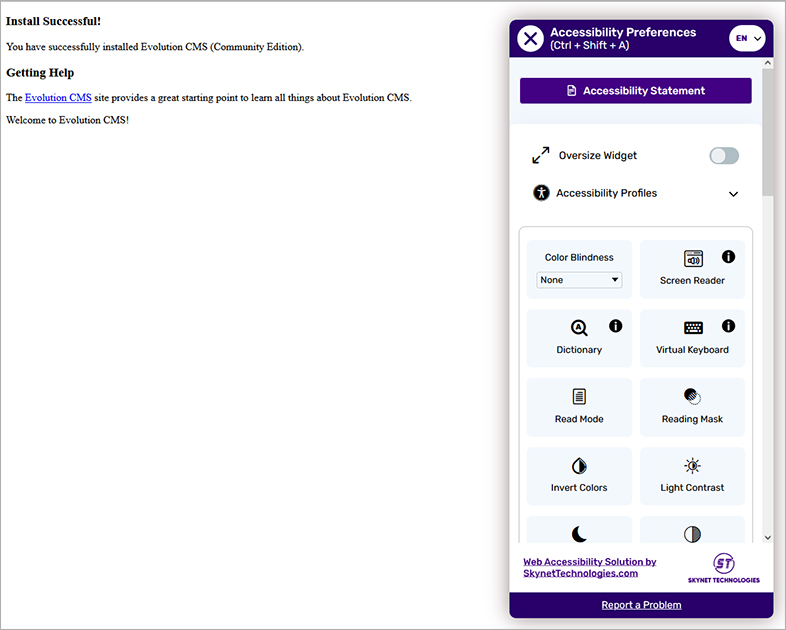Toggle Invert Colors
Screen dimensions: 786x630
tap(579, 476)
